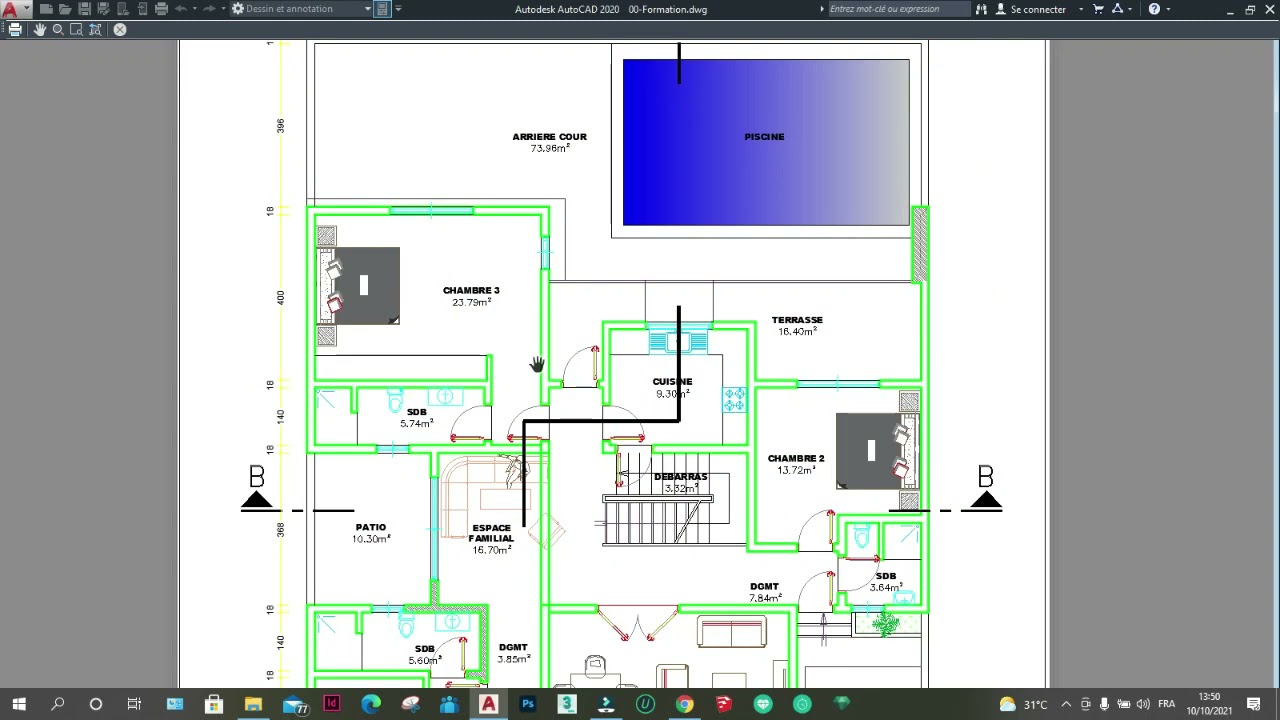This screenshot has height=720, width=1280.
Task: Open Task View on the taskbar
Action: [x=134, y=704]
